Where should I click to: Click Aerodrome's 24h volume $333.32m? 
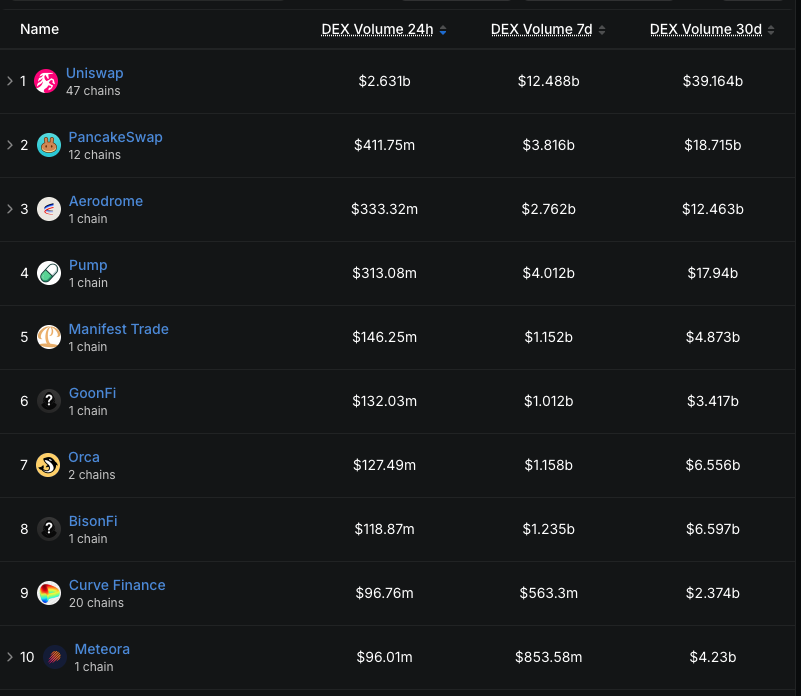tap(384, 209)
